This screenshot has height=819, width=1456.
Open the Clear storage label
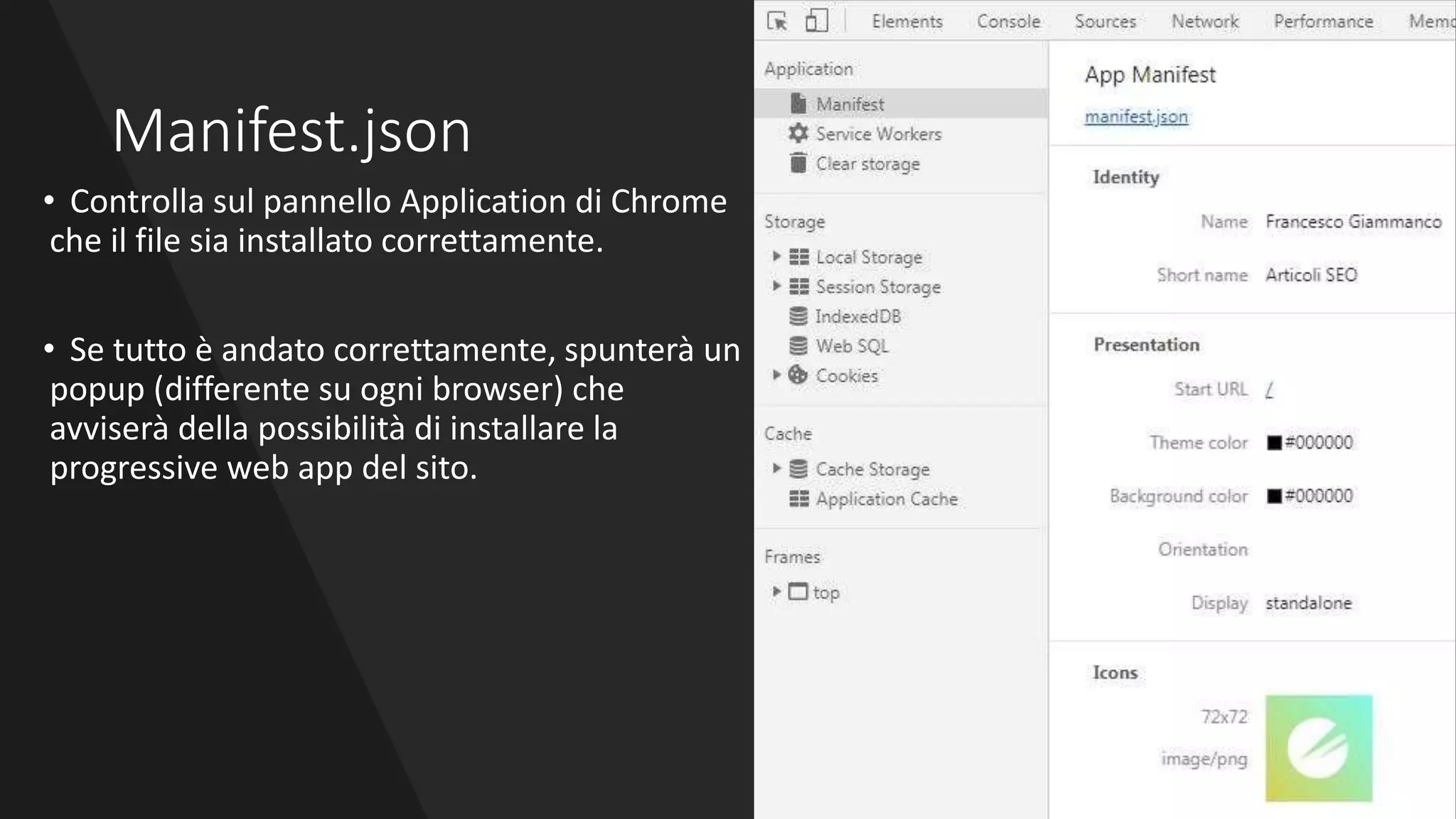(868, 164)
